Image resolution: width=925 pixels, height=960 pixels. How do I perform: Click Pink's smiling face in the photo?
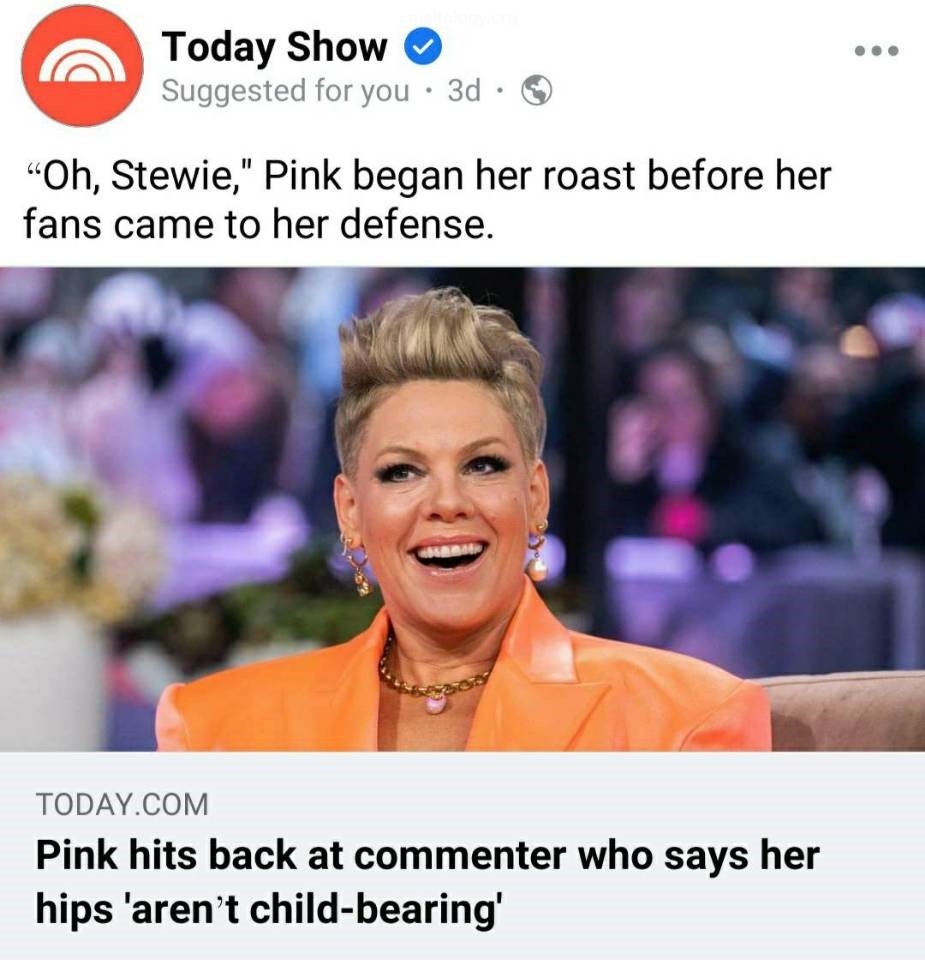tap(443, 502)
